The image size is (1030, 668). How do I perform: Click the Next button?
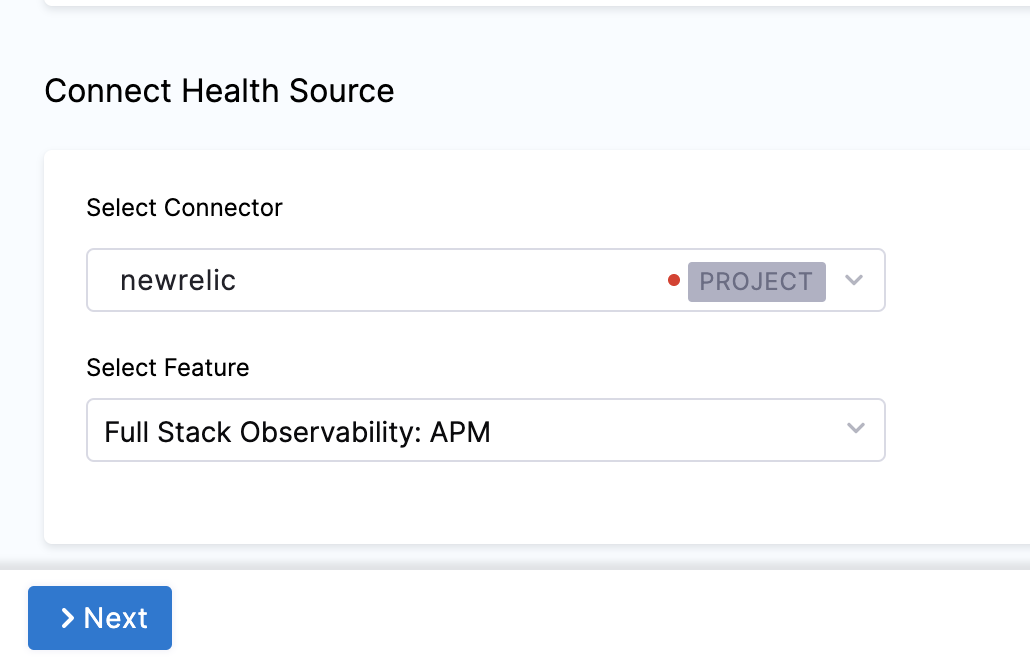100,618
